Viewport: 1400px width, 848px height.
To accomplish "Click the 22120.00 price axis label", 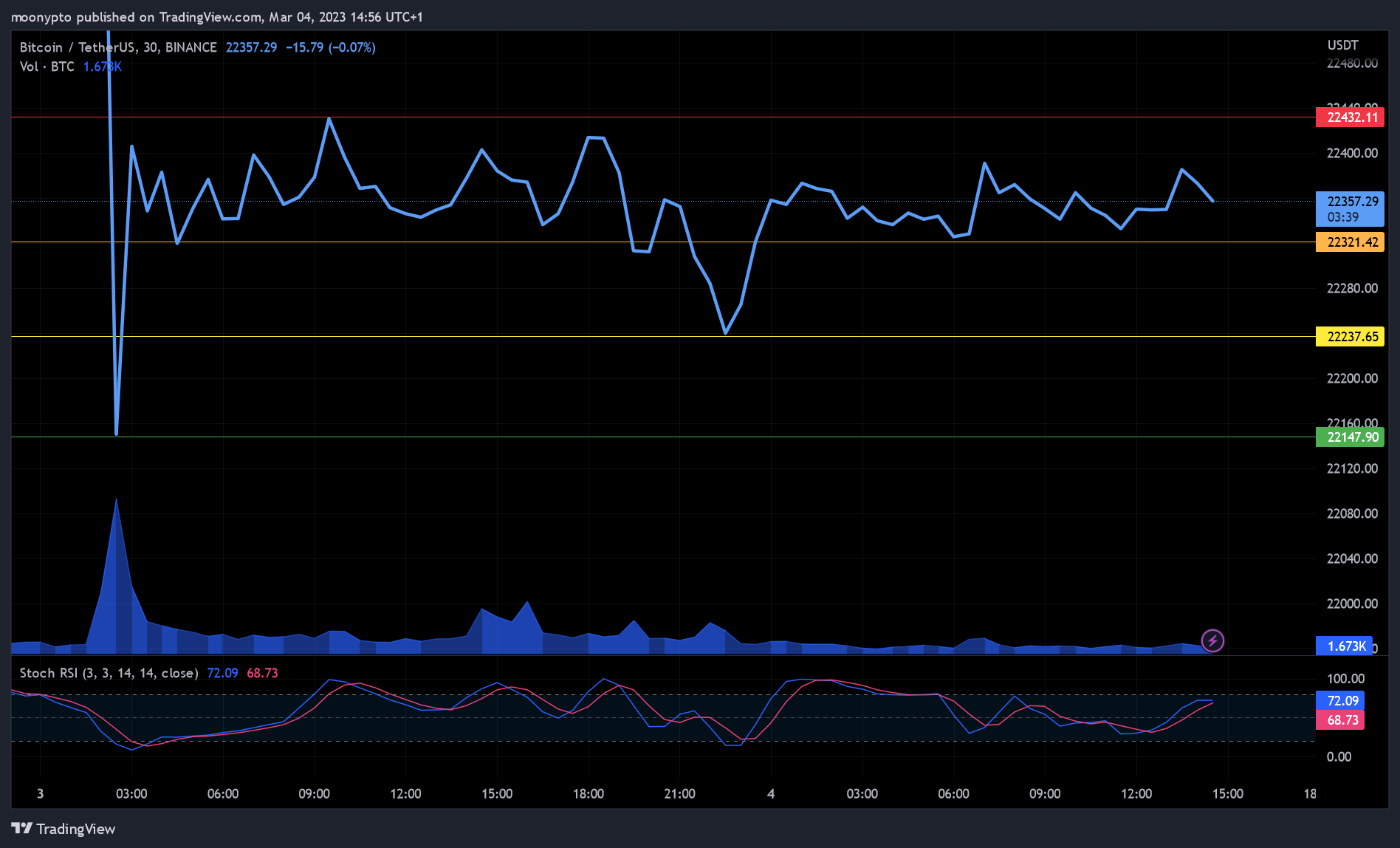I will [1352, 468].
